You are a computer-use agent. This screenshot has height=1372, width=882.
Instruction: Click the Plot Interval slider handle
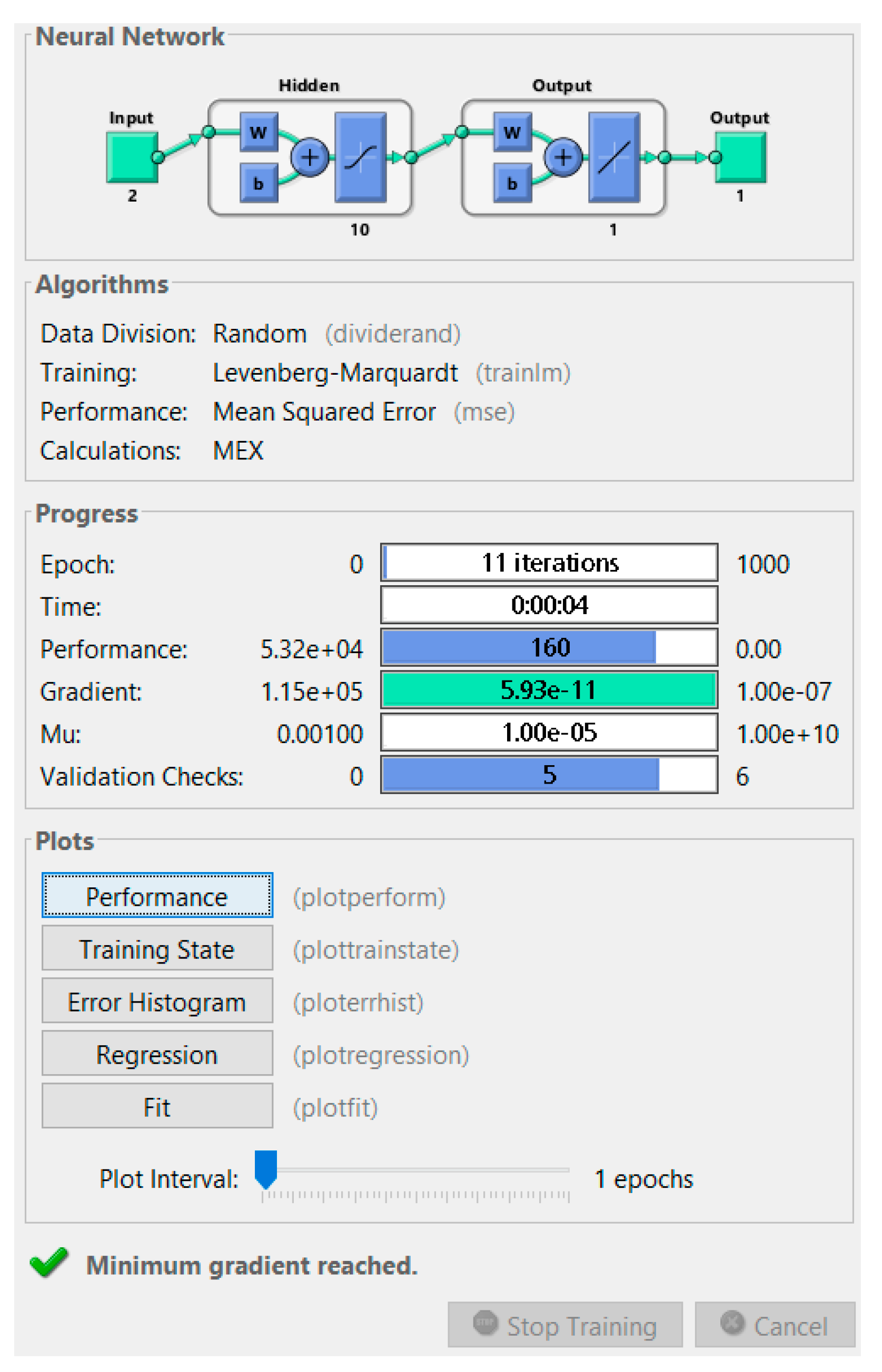(266, 1169)
